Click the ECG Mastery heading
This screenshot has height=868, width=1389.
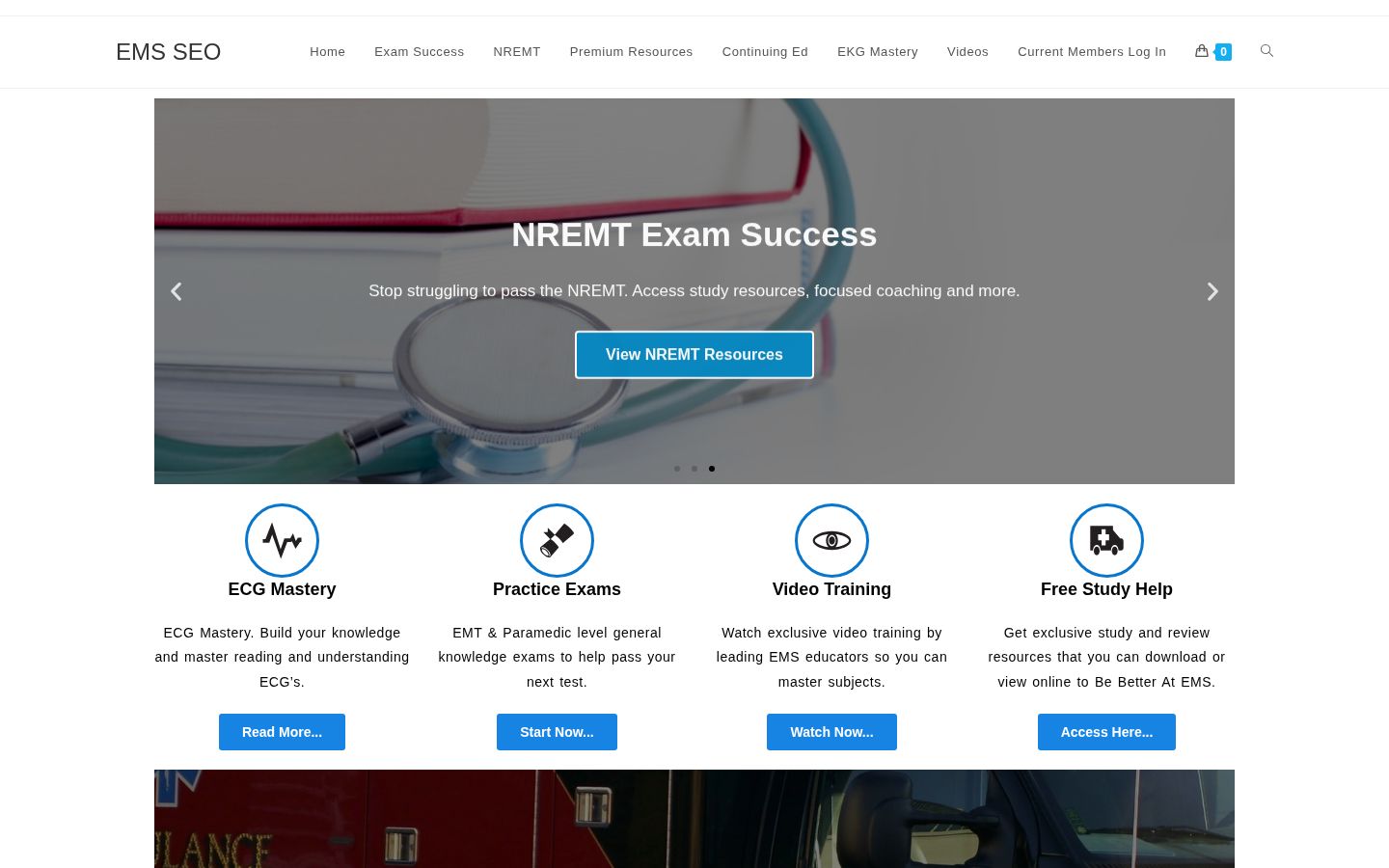tap(282, 589)
